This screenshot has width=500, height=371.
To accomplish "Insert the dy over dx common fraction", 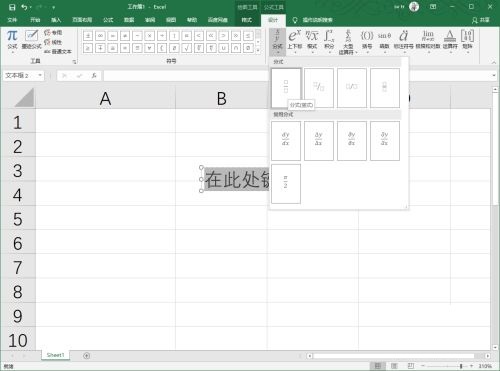I will click(286, 141).
